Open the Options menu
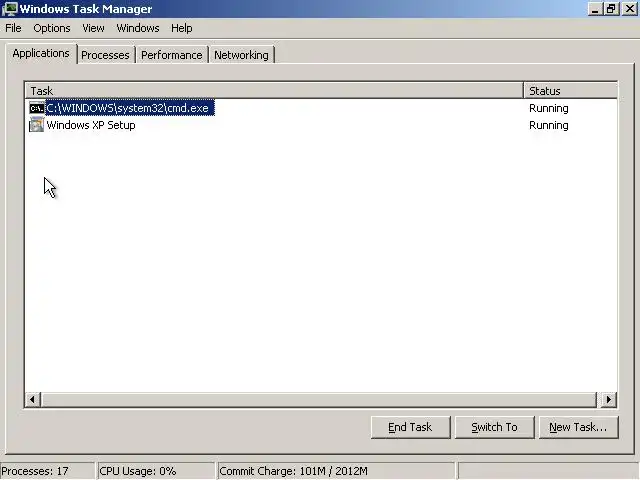This screenshot has width=640, height=480. [52, 28]
